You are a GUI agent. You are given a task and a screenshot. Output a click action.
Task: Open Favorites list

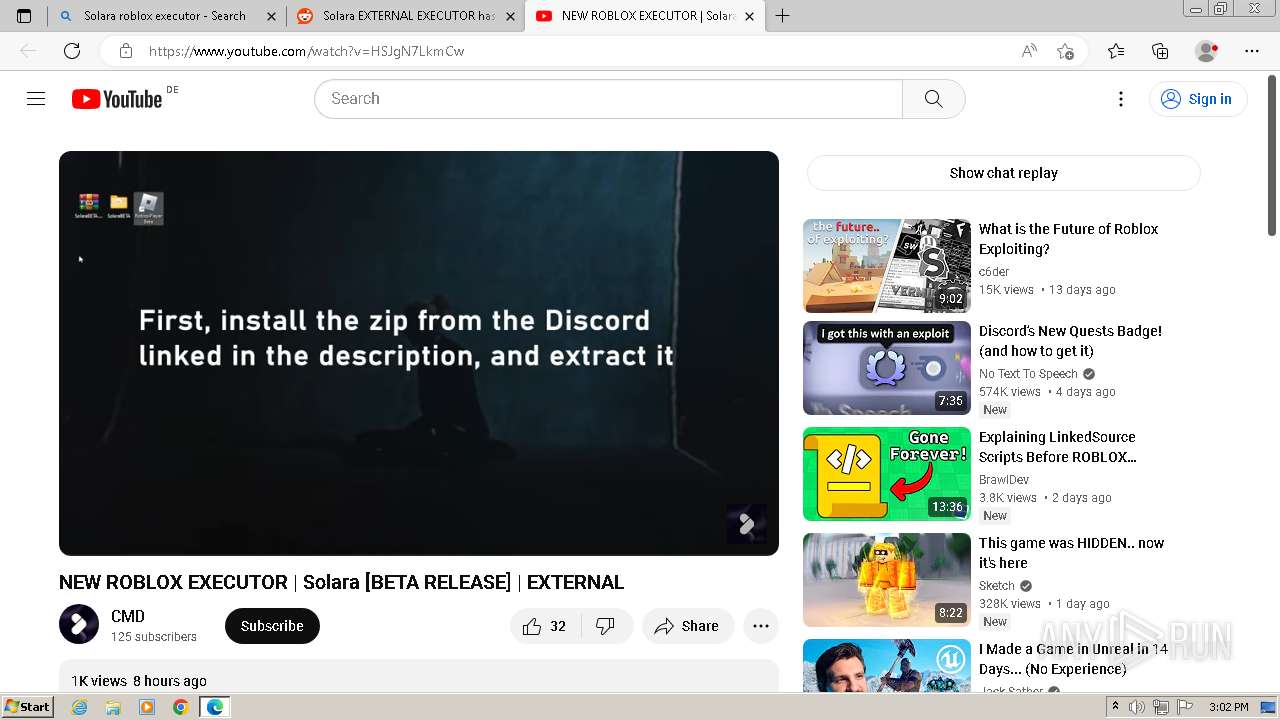pyautogui.click(x=1116, y=51)
